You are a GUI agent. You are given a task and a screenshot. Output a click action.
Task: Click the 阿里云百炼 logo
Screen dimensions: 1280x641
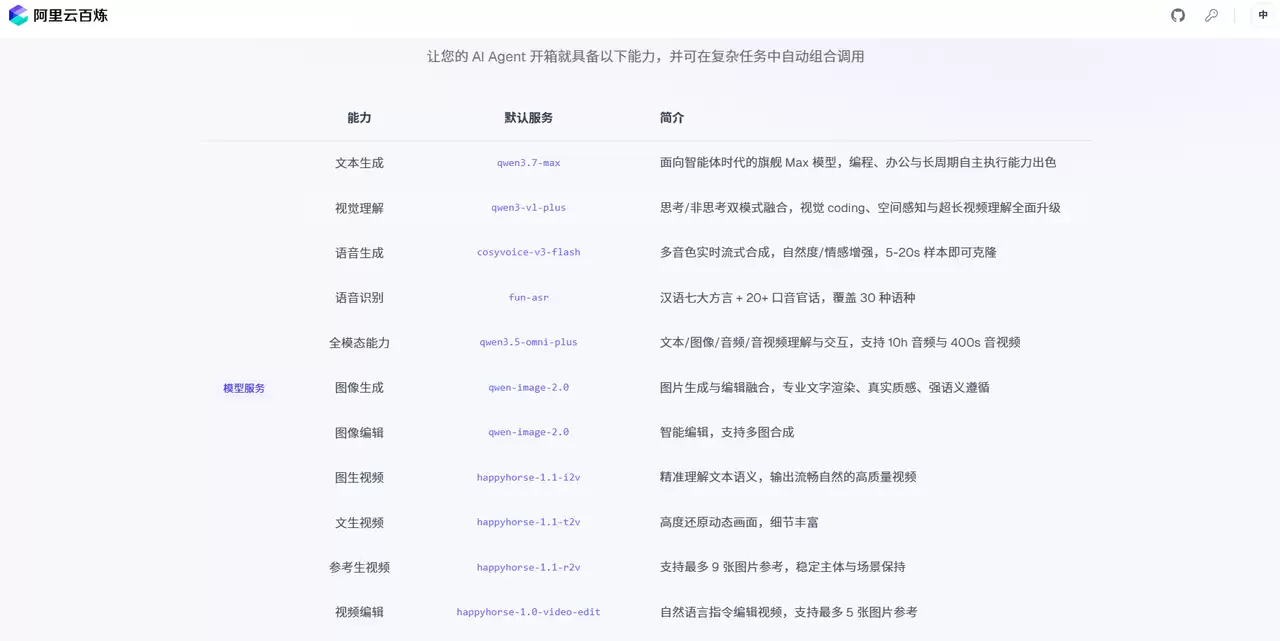tap(58, 15)
